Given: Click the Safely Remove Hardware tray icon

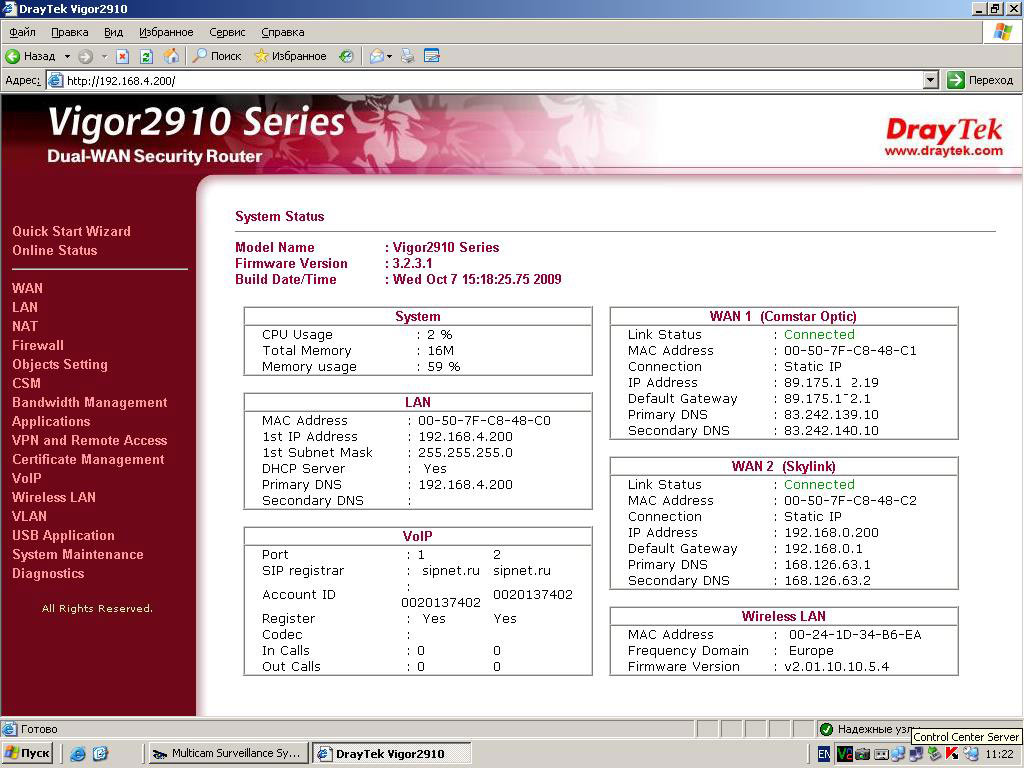Looking at the screenshot, I should click(935, 754).
